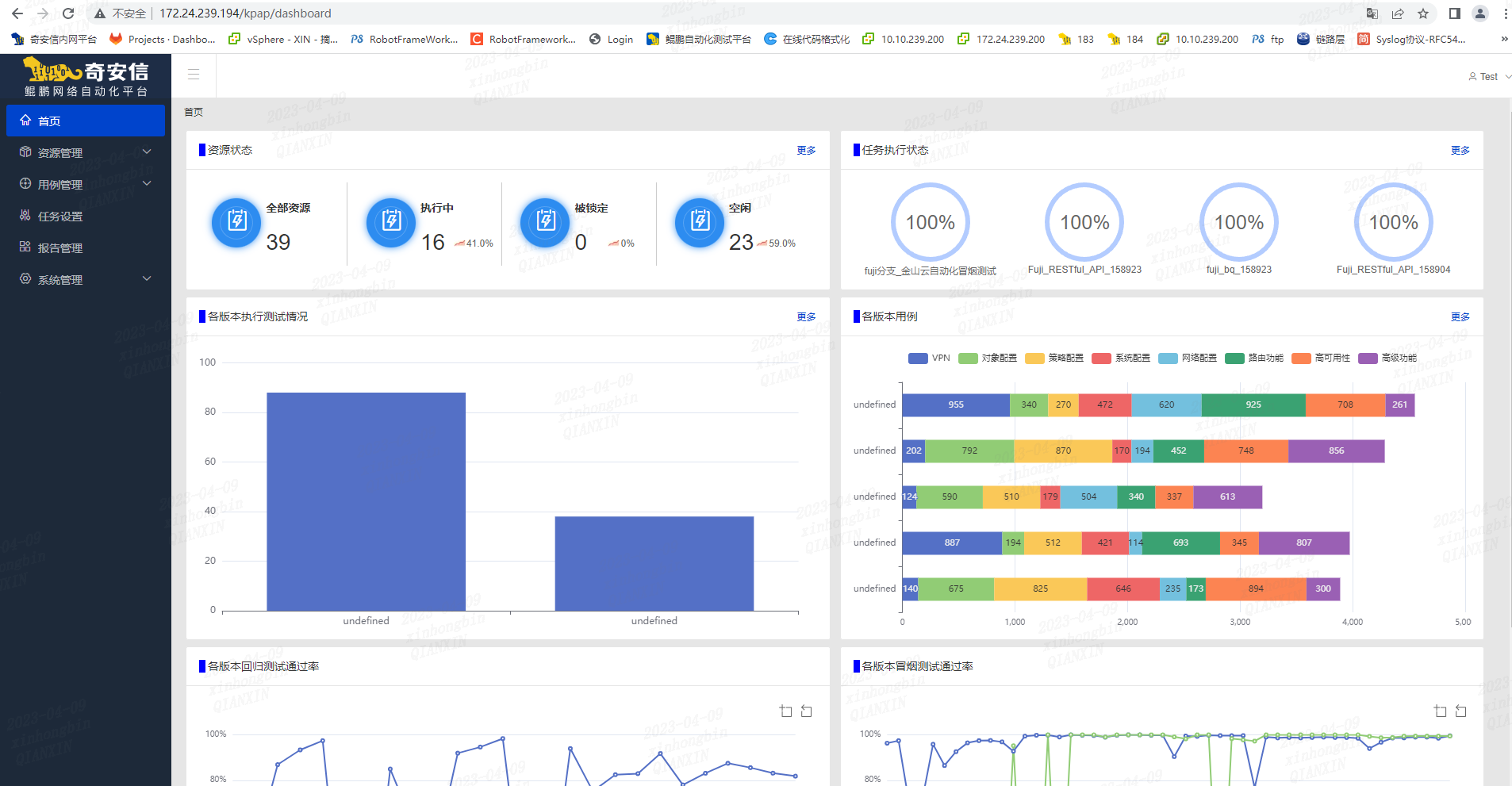This screenshot has width=1512, height=786.
Task: Click the Fuji_RESTful_API_158904 progress ring
Action: [1393, 222]
